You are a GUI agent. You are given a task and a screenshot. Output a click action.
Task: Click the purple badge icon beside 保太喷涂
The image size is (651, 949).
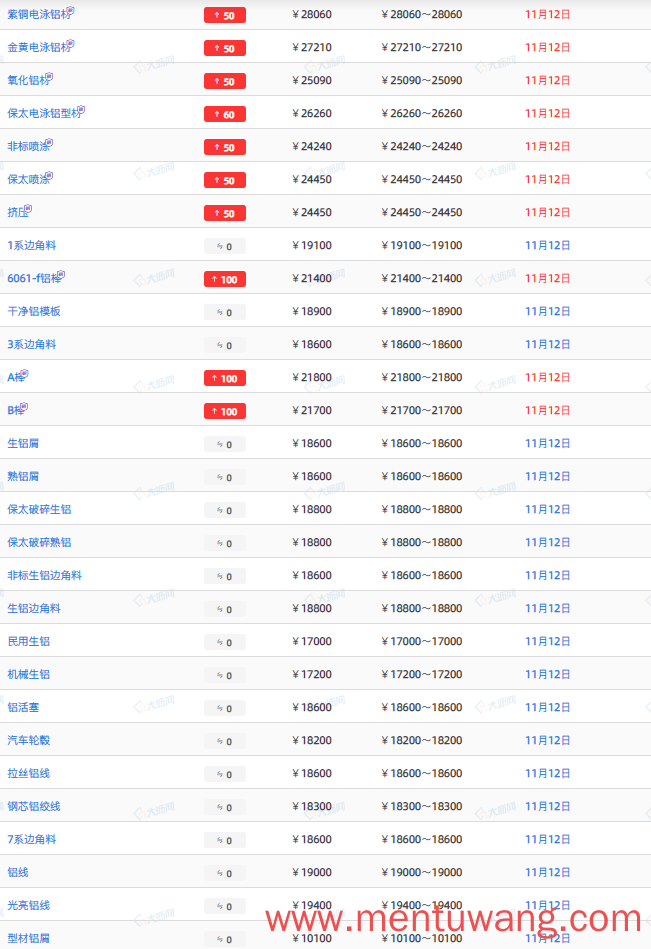click(49, 176)
